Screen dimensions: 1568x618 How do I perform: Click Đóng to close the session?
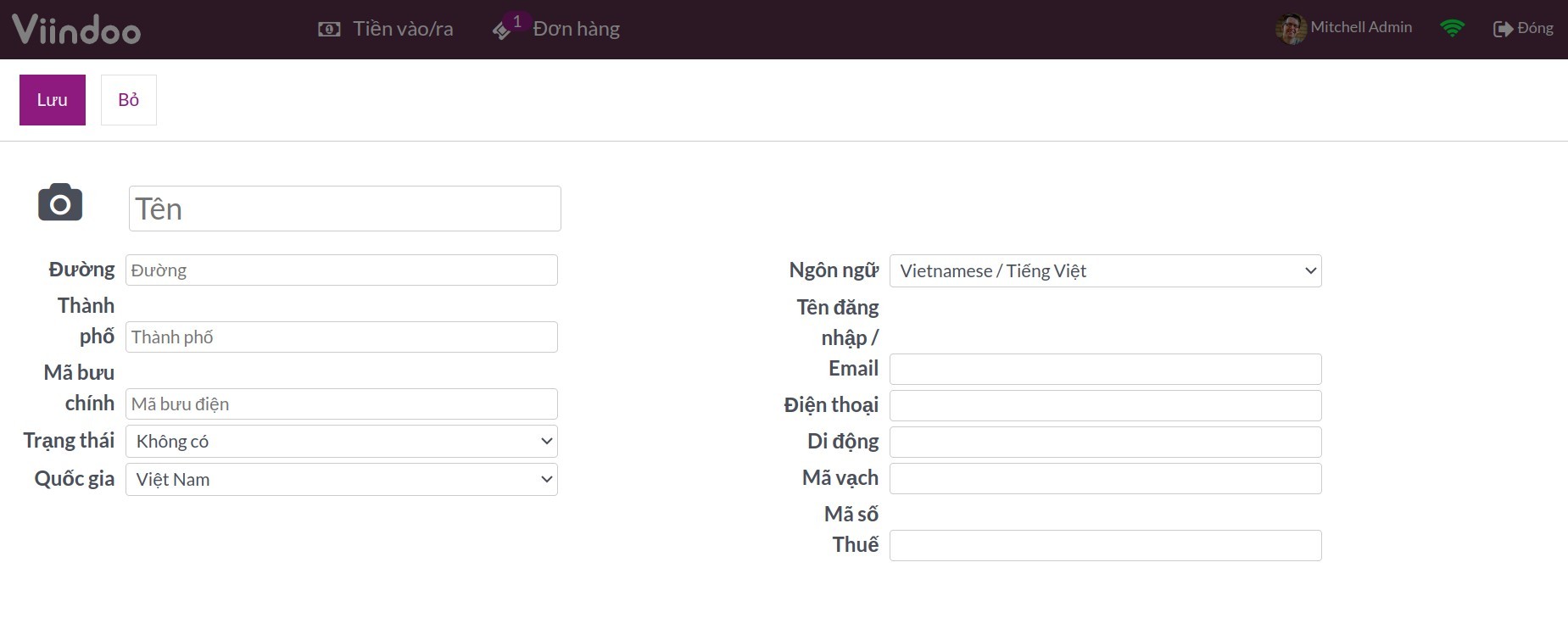point(1523,29)
